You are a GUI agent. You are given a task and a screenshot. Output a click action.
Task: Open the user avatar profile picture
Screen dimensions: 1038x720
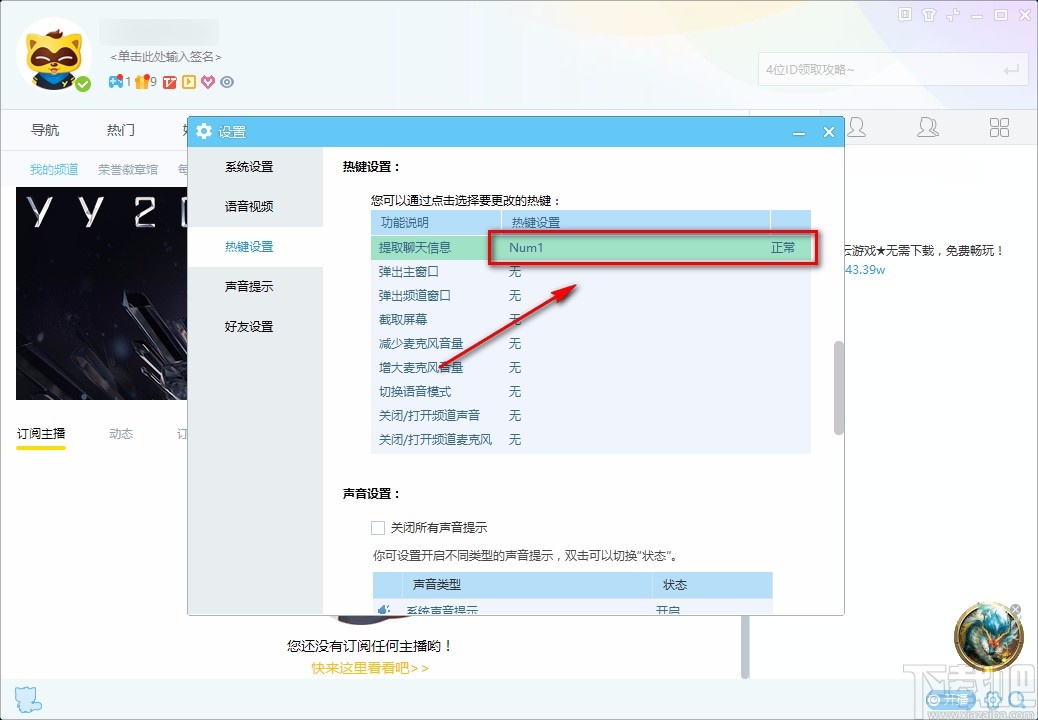pos(54,56)
